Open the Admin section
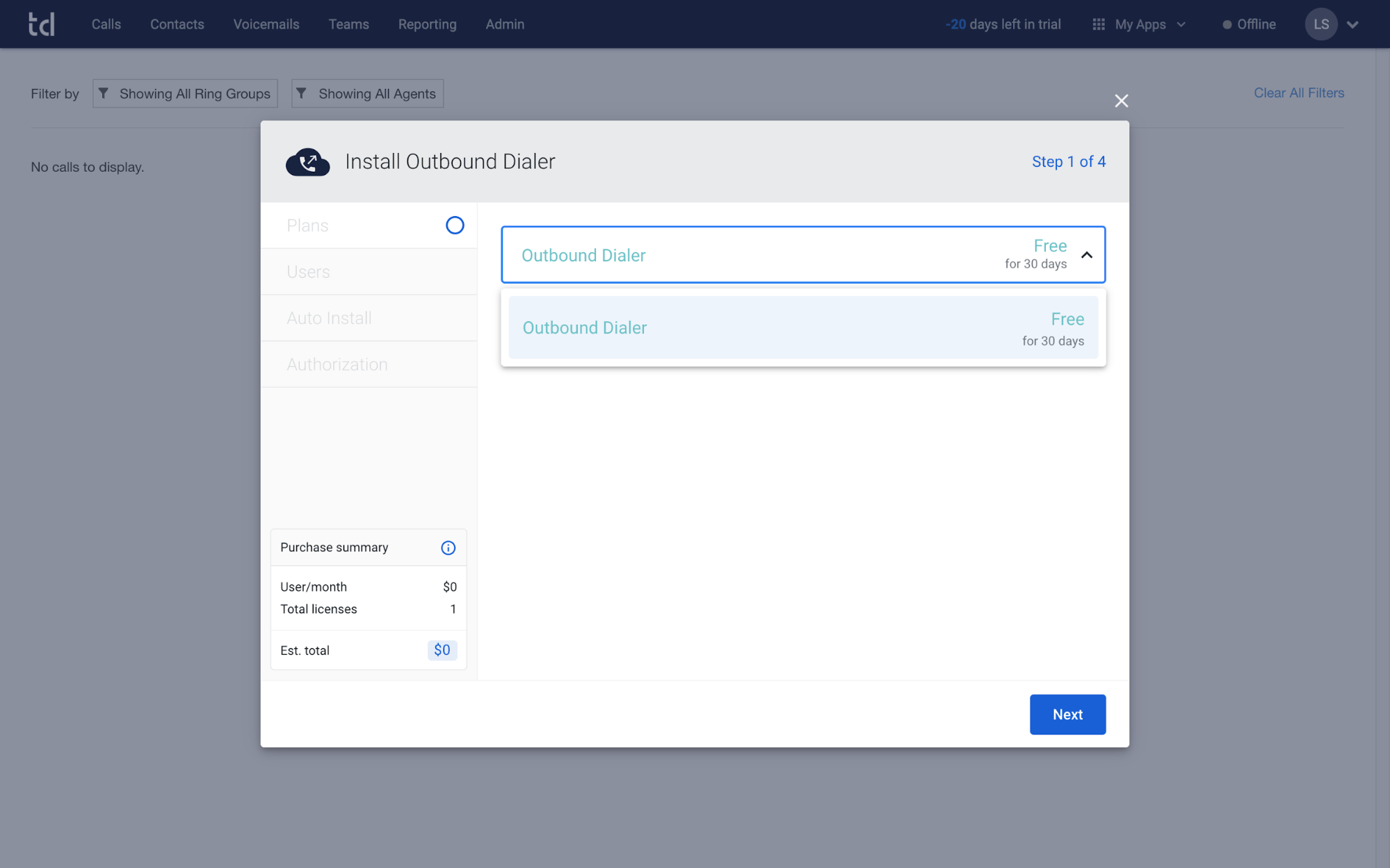 pos(505,24)
